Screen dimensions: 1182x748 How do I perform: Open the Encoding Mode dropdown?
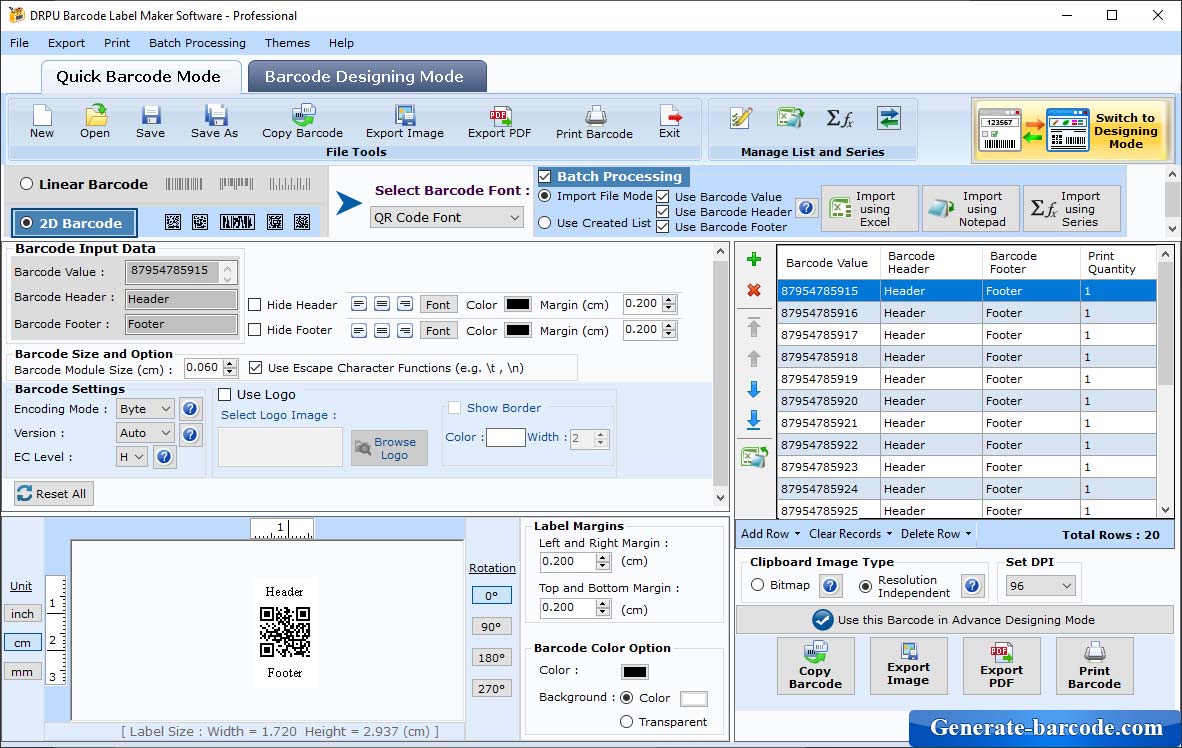click(x=145, y=409)
